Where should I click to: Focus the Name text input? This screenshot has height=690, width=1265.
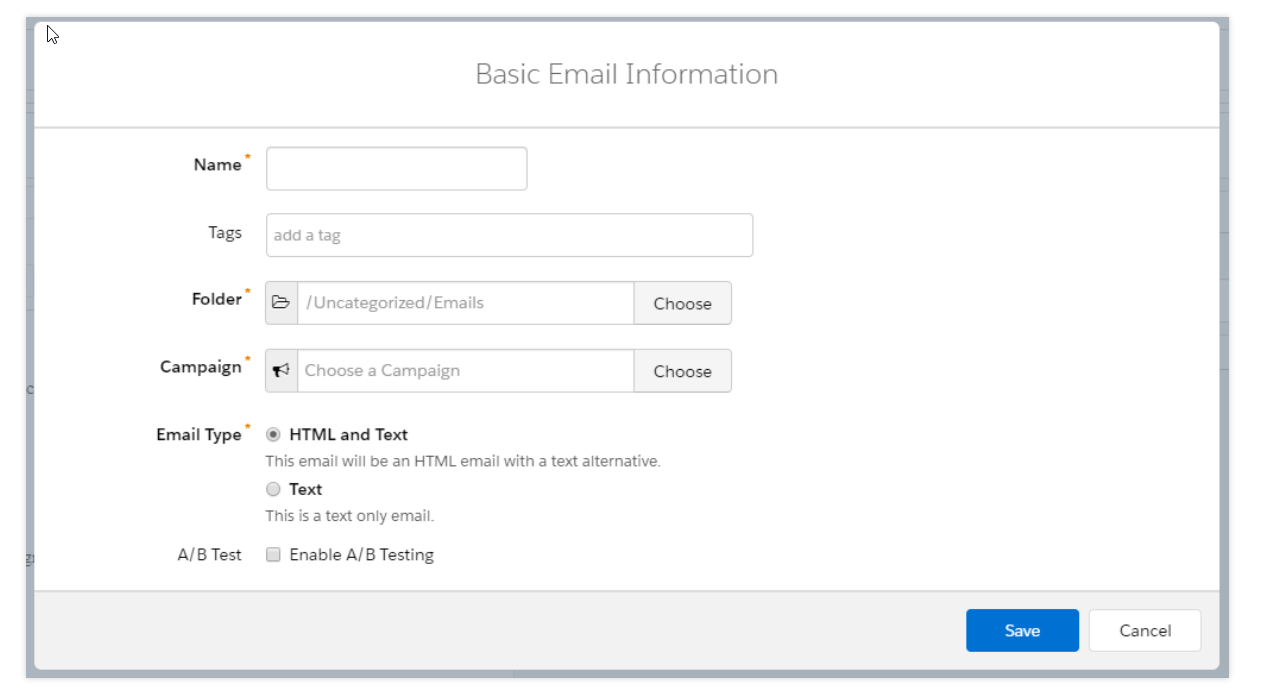coord(396,169)
